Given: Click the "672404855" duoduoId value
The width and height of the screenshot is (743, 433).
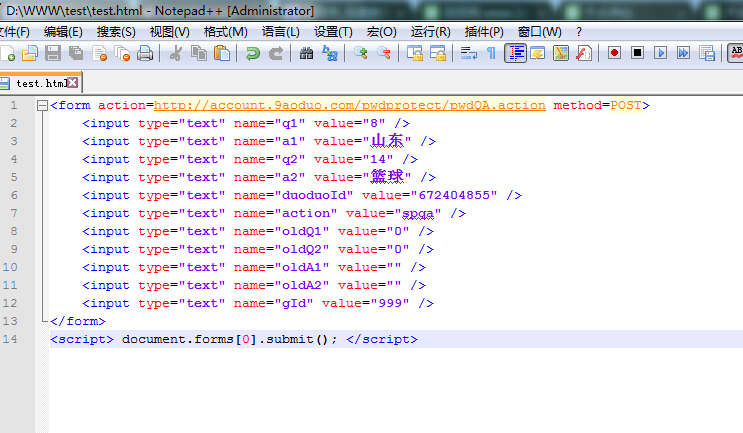Looking at the screenshot, I should pyautogui.click(x=454, y=195).
